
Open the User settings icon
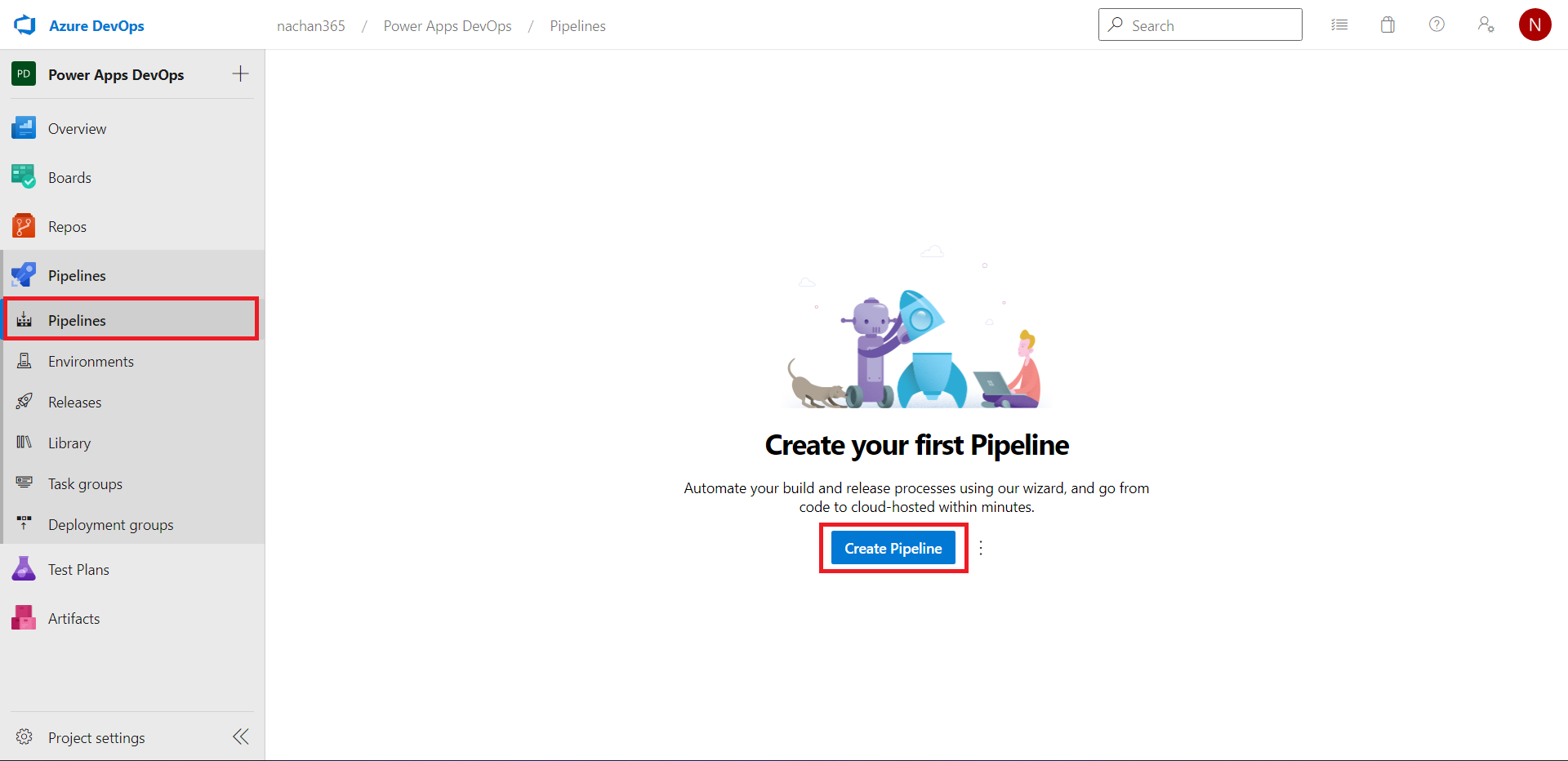[x=1486, y=25]
